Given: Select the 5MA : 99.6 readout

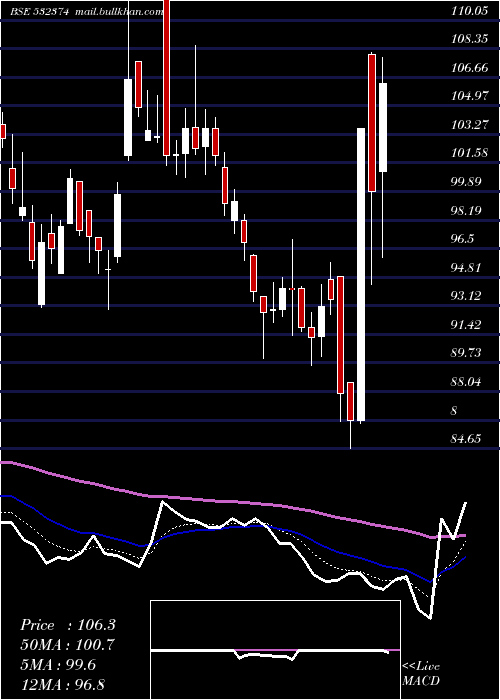Looking at the screenshot, I should [x=58, y=665].
